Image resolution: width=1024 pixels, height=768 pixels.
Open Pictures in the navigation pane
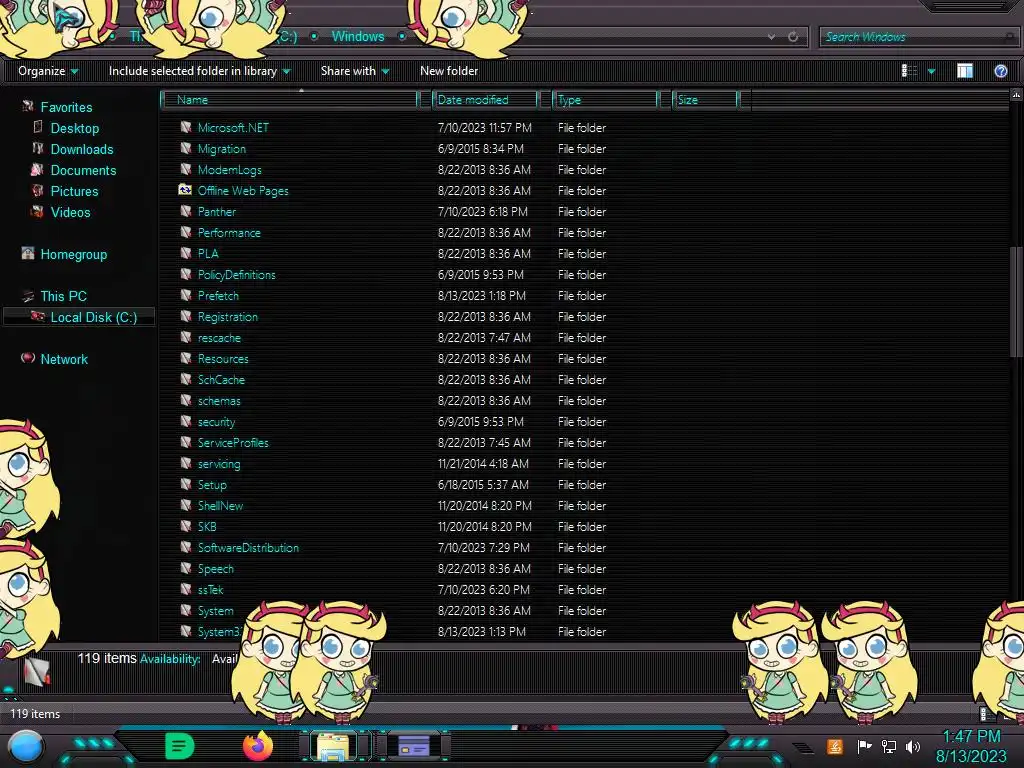point(74,191)
